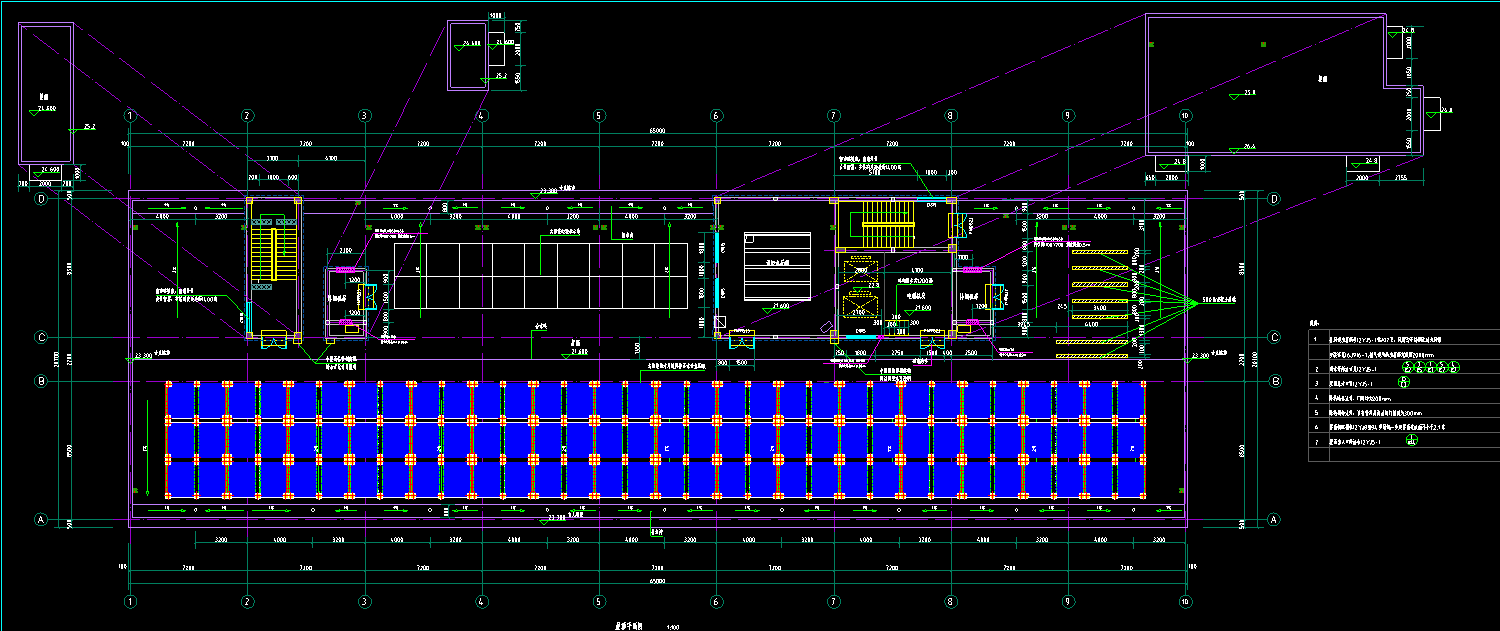Select bottom-row grid axis bubble 4

coord(482,601)
